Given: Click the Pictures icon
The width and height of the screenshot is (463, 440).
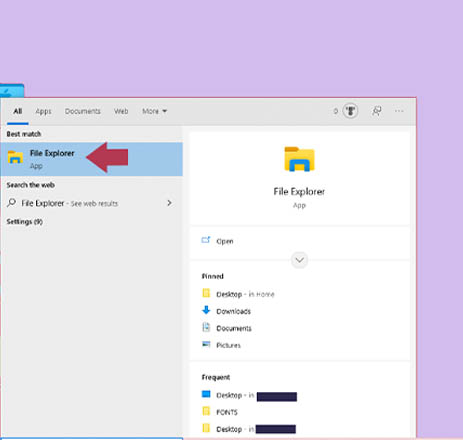Looking at the screenshot, I should point(206,344).
